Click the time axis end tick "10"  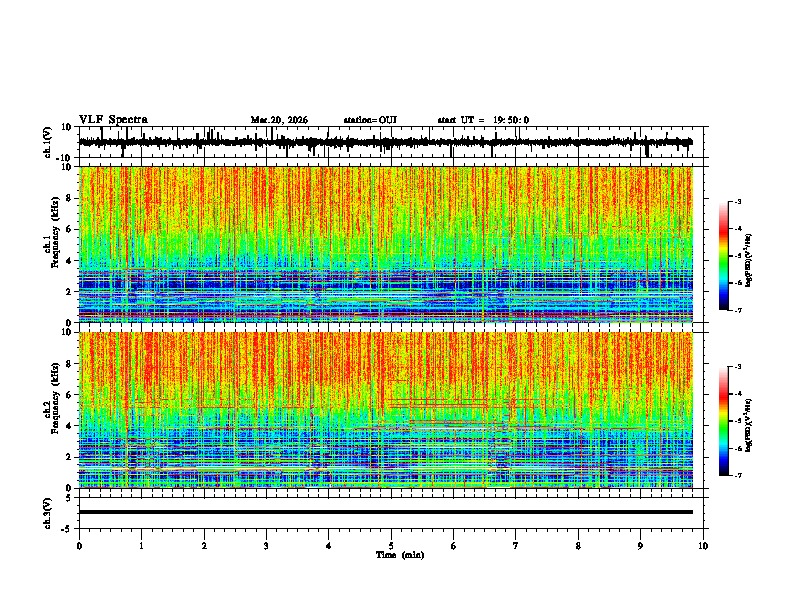[703, 546]
